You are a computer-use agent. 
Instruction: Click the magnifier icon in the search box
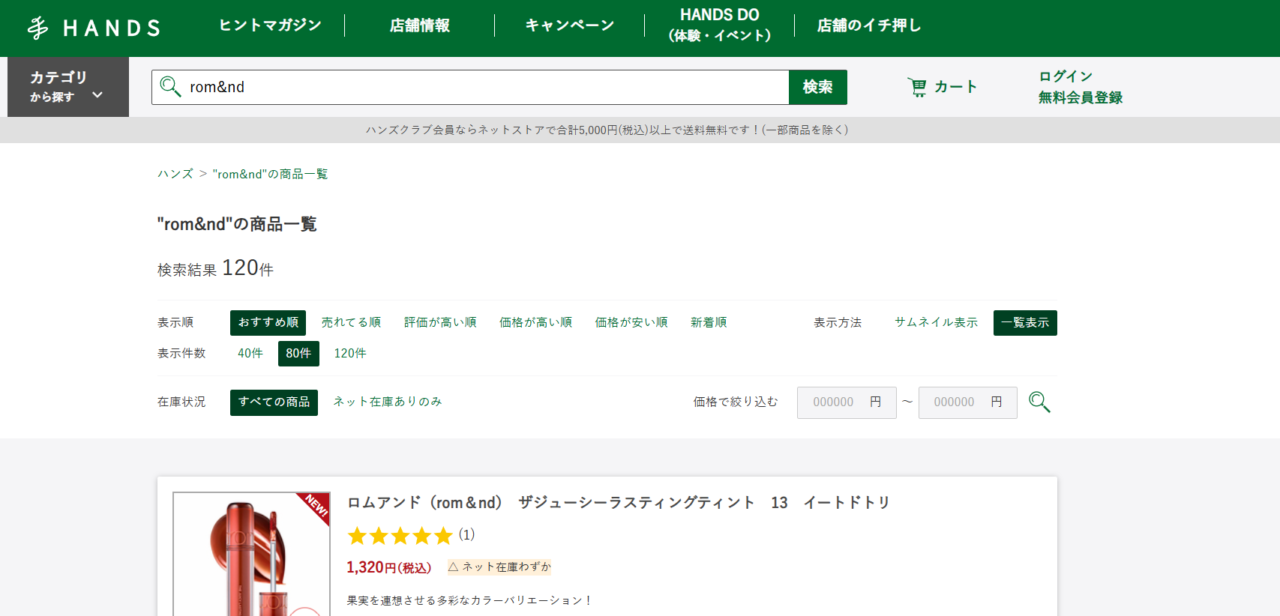tap(171, 87)
